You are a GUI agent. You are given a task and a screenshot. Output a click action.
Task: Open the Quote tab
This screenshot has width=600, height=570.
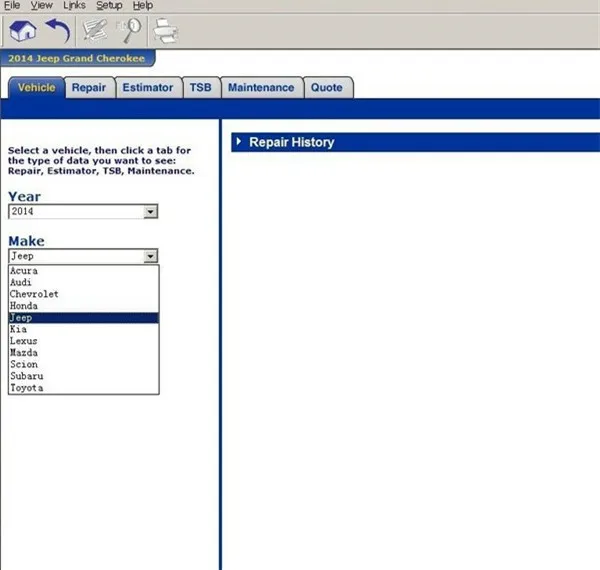pyautogui.click(x=327, y=88)
